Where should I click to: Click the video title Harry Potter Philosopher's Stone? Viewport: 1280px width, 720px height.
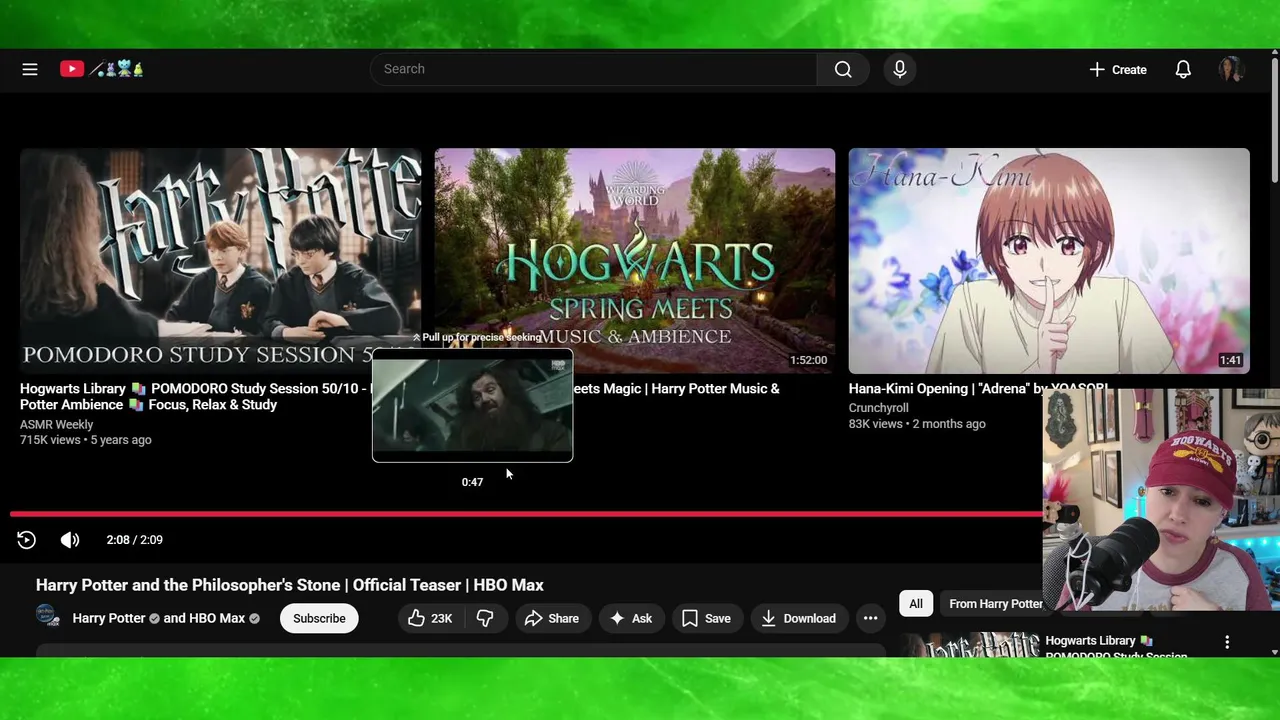290,585
